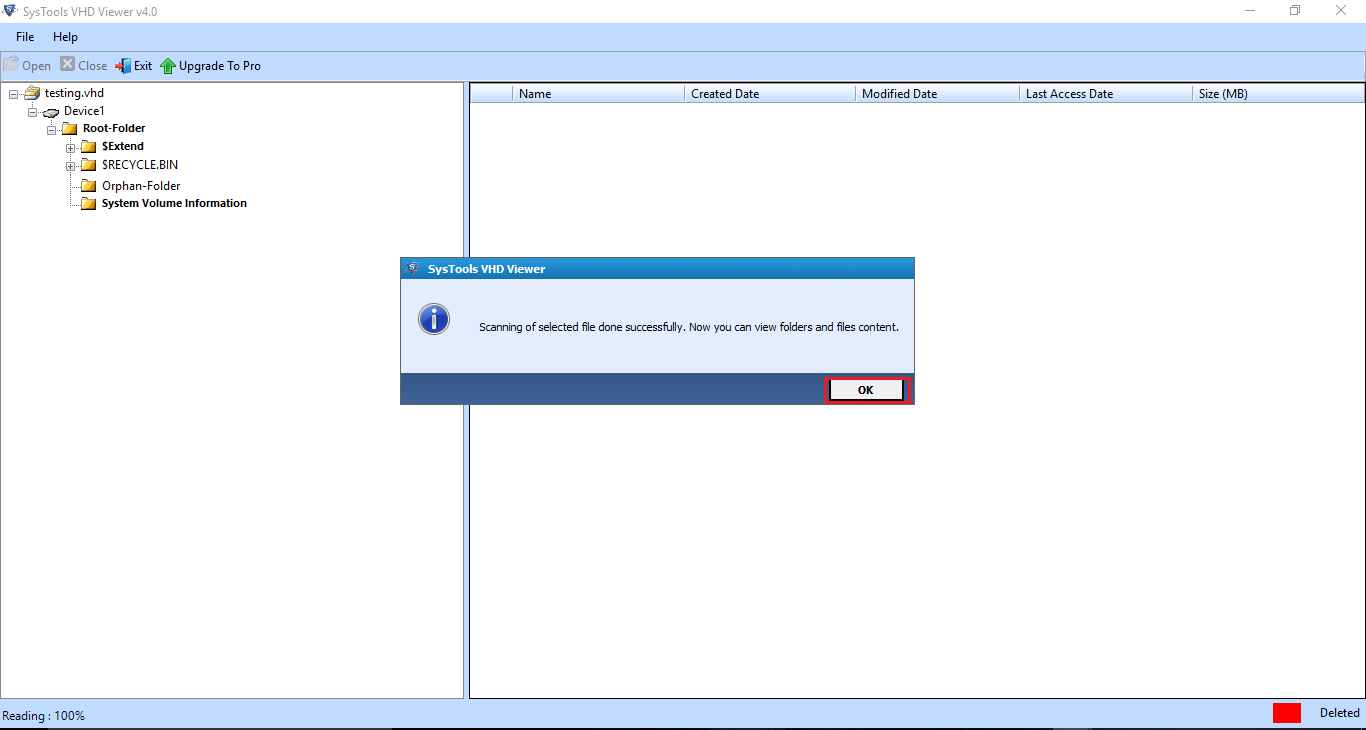Maximize the main application window
Image resolution: width=1366 pixels, height=730 pixels.
[x=1295, y=11]
